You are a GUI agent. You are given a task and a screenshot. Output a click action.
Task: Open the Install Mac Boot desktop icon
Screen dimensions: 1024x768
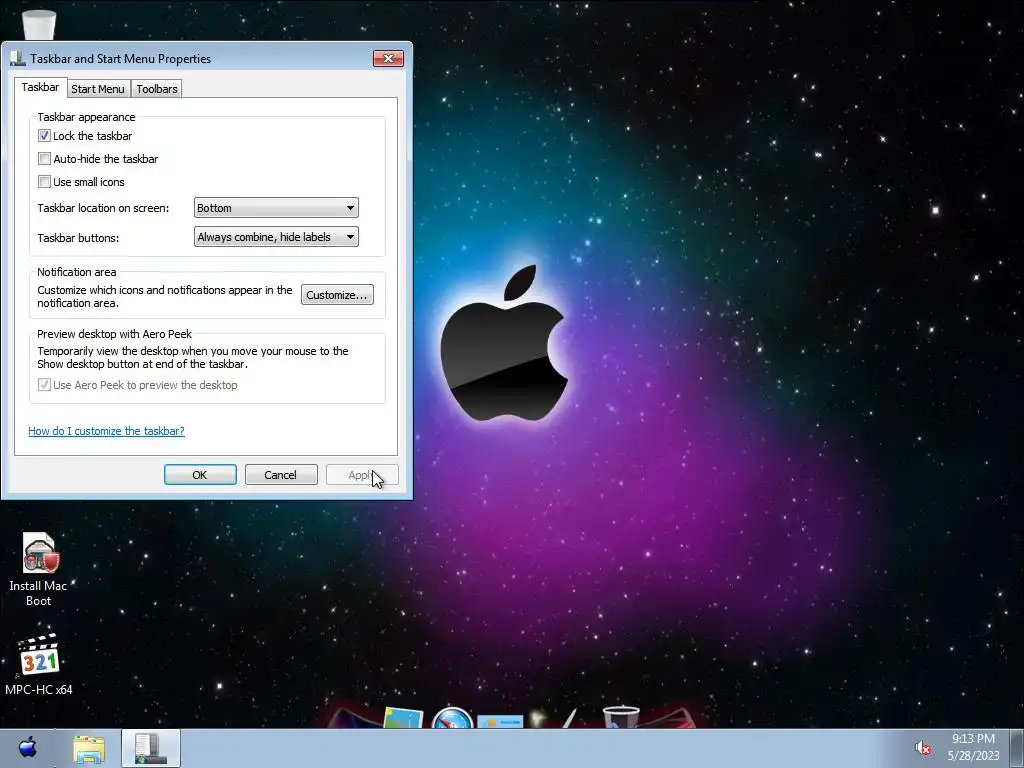(39, 569)
